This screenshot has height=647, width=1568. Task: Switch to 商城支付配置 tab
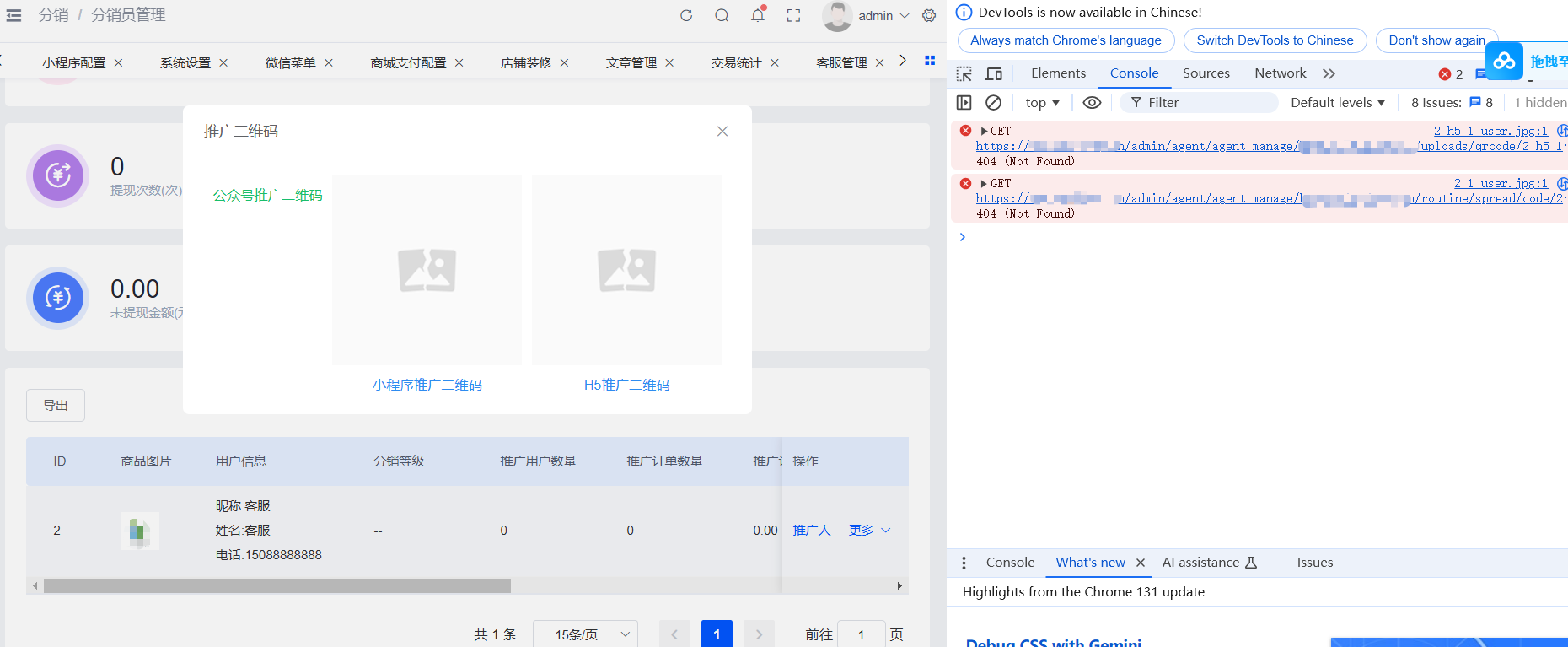coord(409,62)
